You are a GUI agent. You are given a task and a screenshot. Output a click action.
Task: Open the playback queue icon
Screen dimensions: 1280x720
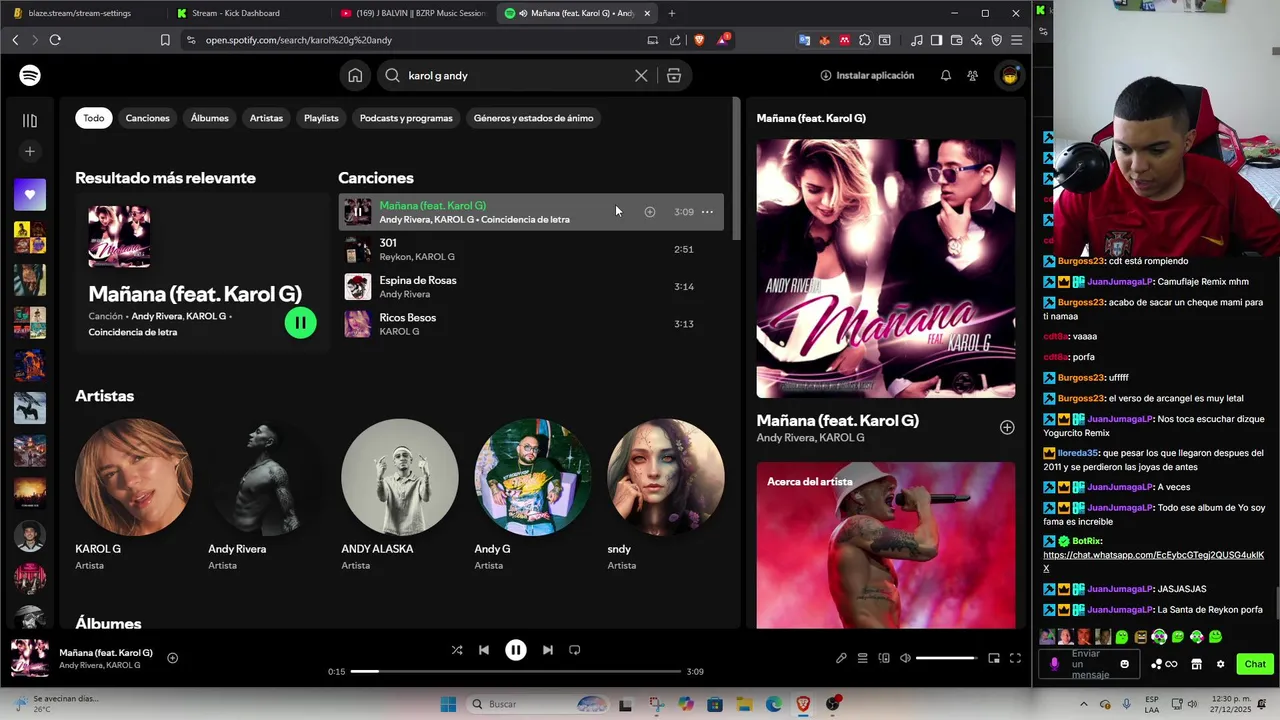click(862, 658)
